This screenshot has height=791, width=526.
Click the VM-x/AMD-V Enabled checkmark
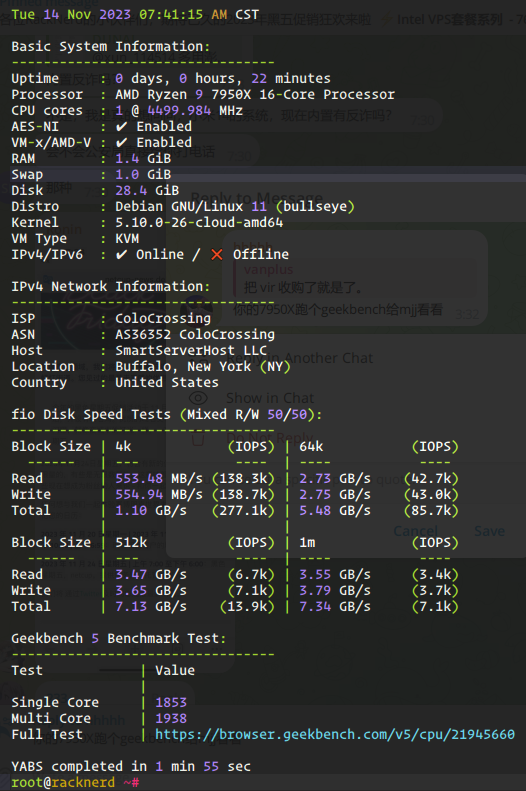point(121,142)
